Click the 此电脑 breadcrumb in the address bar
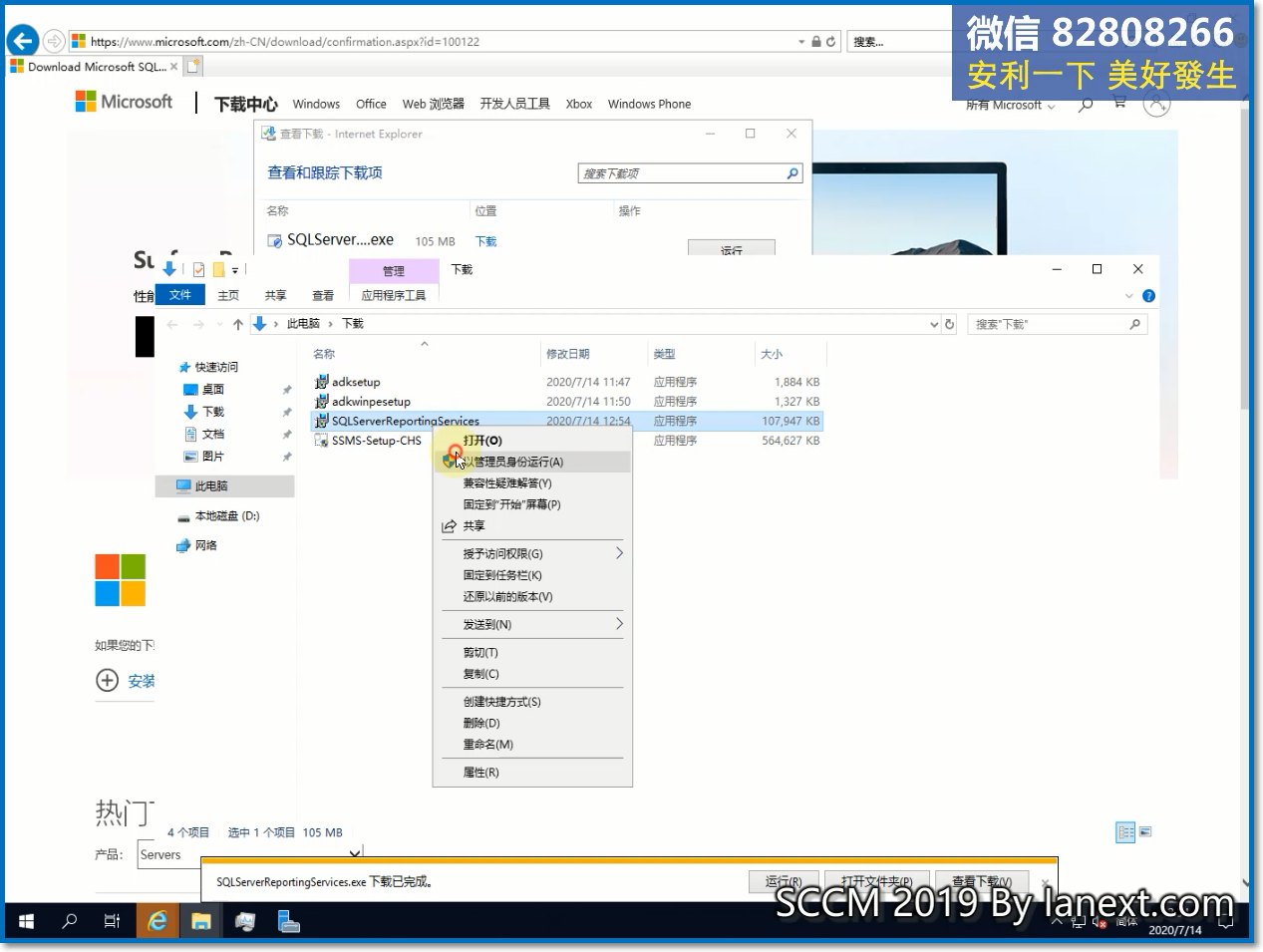The image size is (1263, 952). point(303,324)
